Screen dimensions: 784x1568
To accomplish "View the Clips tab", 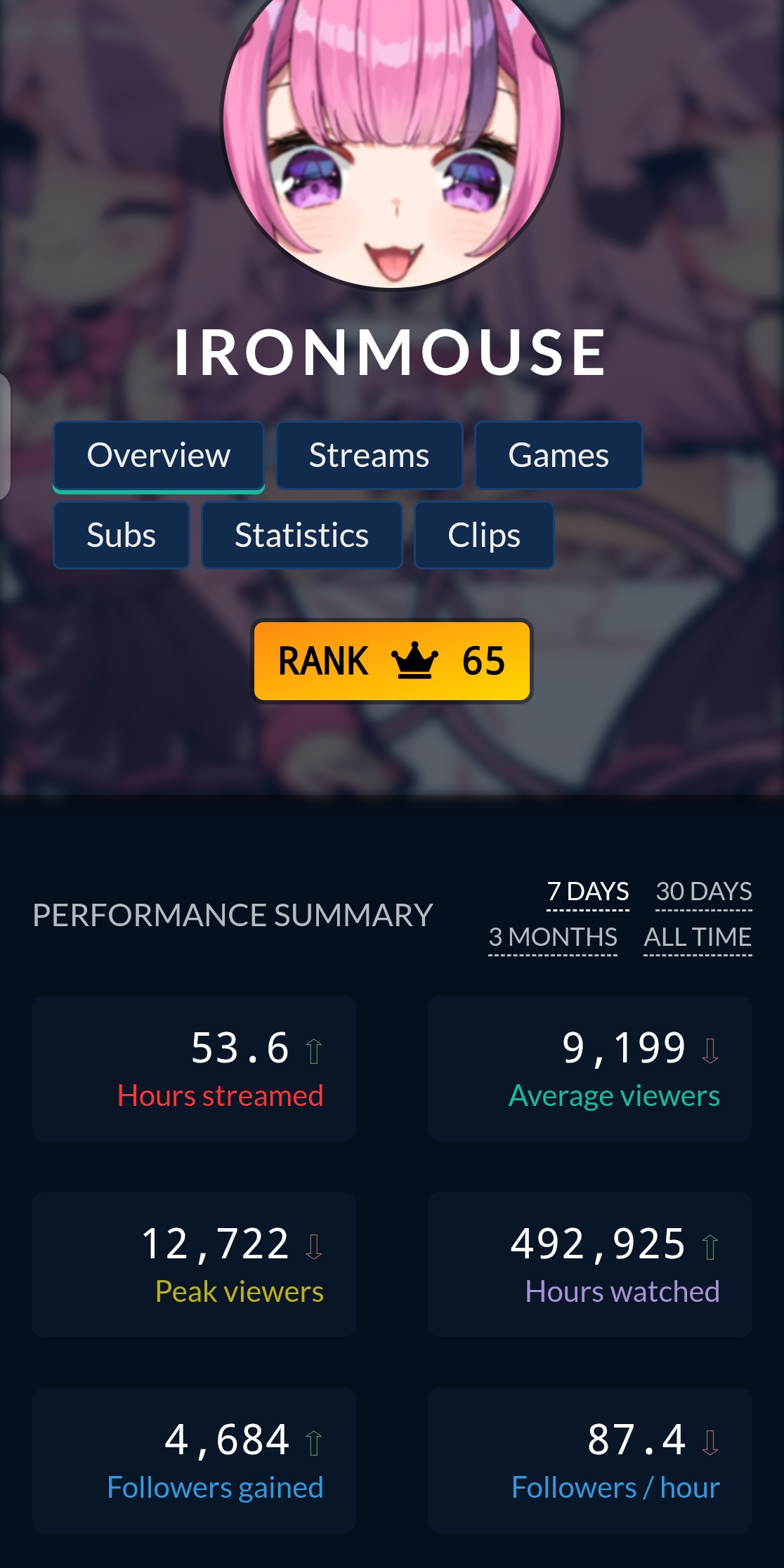I will (484, 535).
